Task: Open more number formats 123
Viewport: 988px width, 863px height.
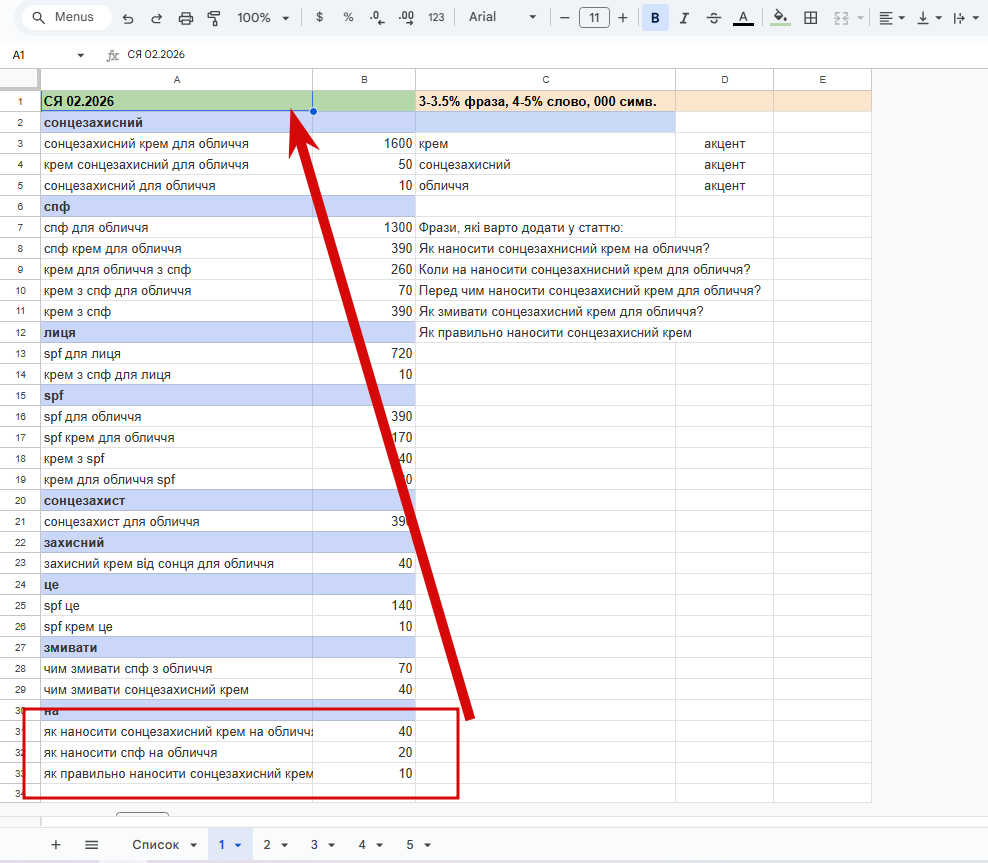Action: click(x=436, y=18)
